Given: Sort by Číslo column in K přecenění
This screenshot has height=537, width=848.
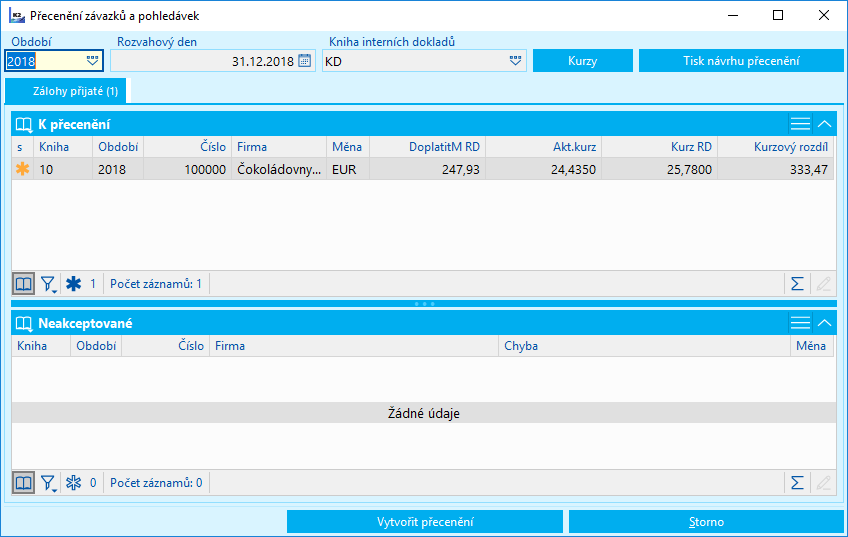Looking at the screenshot, I should 188,147.
